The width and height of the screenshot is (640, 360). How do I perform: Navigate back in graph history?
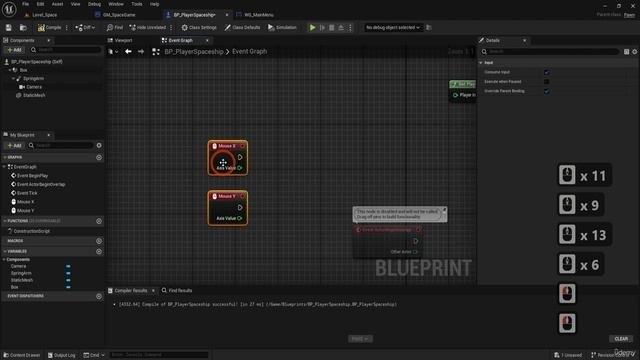tap(128, 51)
